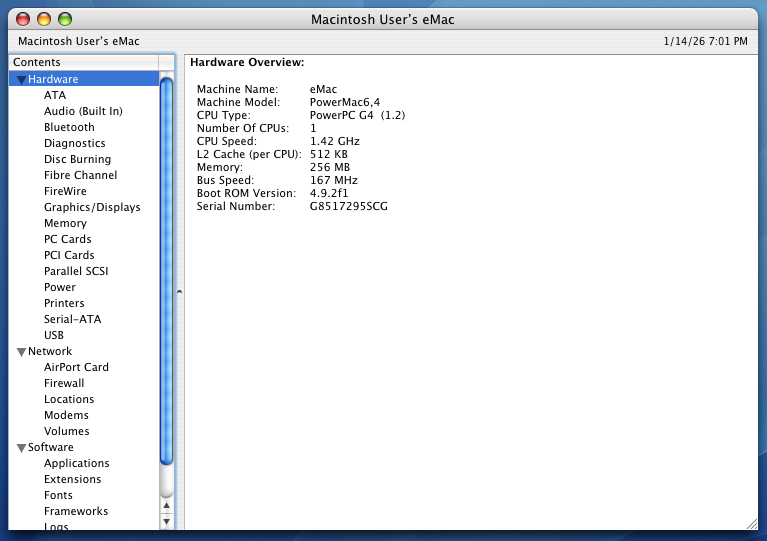Screen dimensions: 767x541
Task: Click the Contents column header
Action: (x=84, y=62)
